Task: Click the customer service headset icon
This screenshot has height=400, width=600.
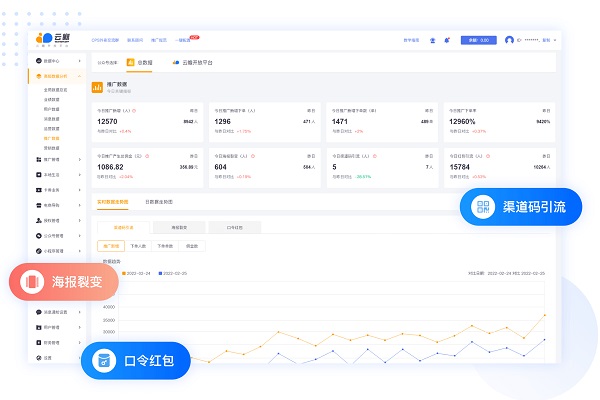Action: [x=432, y=40]
